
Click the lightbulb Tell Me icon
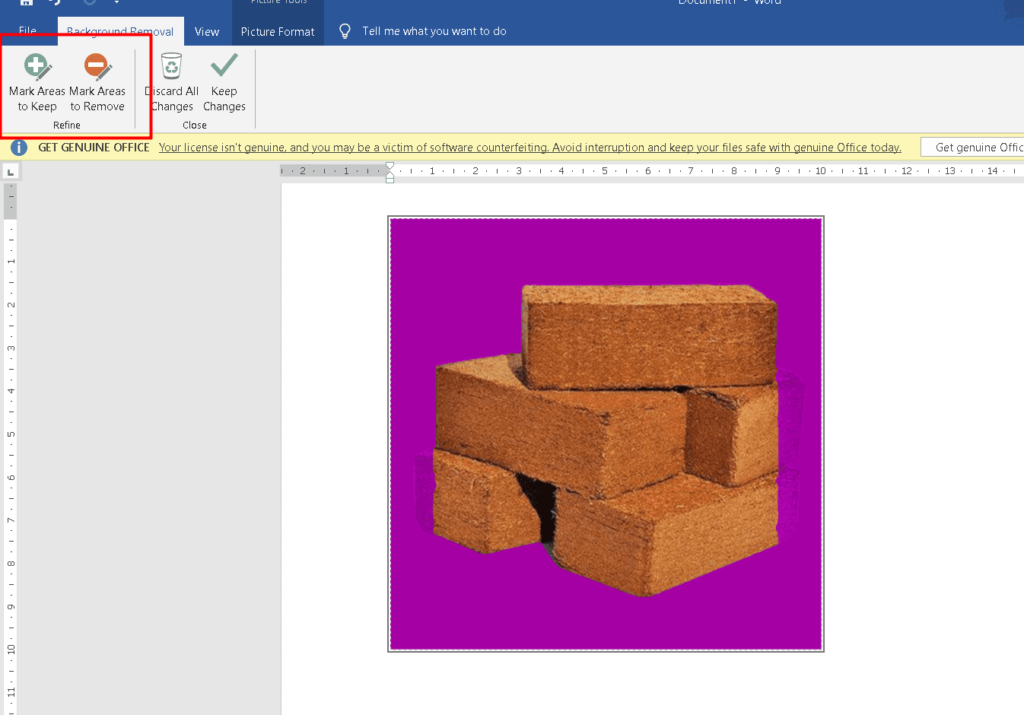pos(345,31)
